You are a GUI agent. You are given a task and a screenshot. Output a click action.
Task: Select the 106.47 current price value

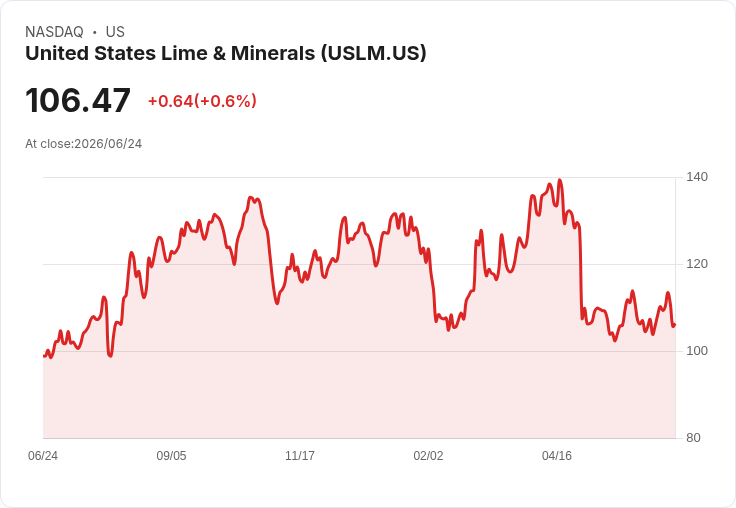pyautogui.click(x=78, y=100)
